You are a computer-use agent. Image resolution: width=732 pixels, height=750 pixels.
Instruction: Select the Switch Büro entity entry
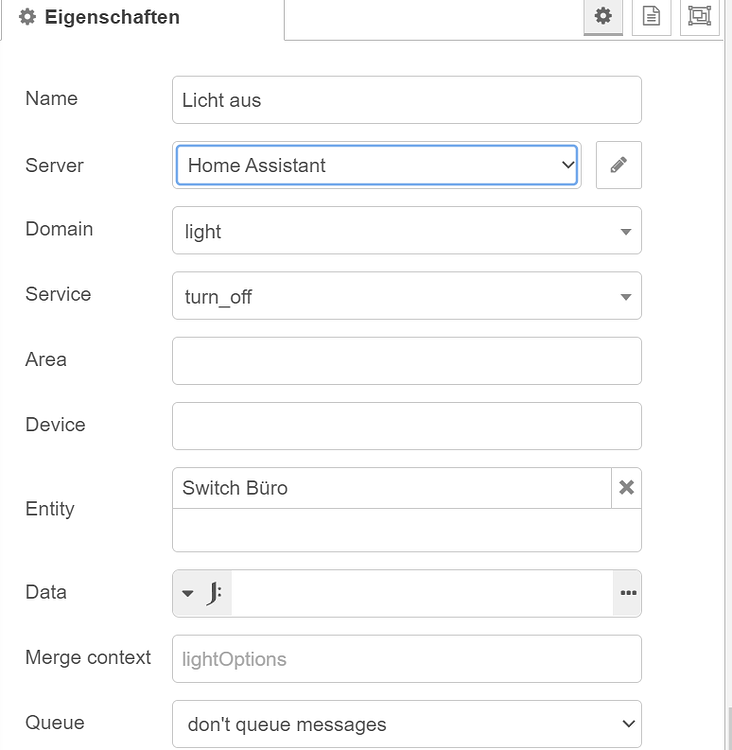tap(390, 488)
